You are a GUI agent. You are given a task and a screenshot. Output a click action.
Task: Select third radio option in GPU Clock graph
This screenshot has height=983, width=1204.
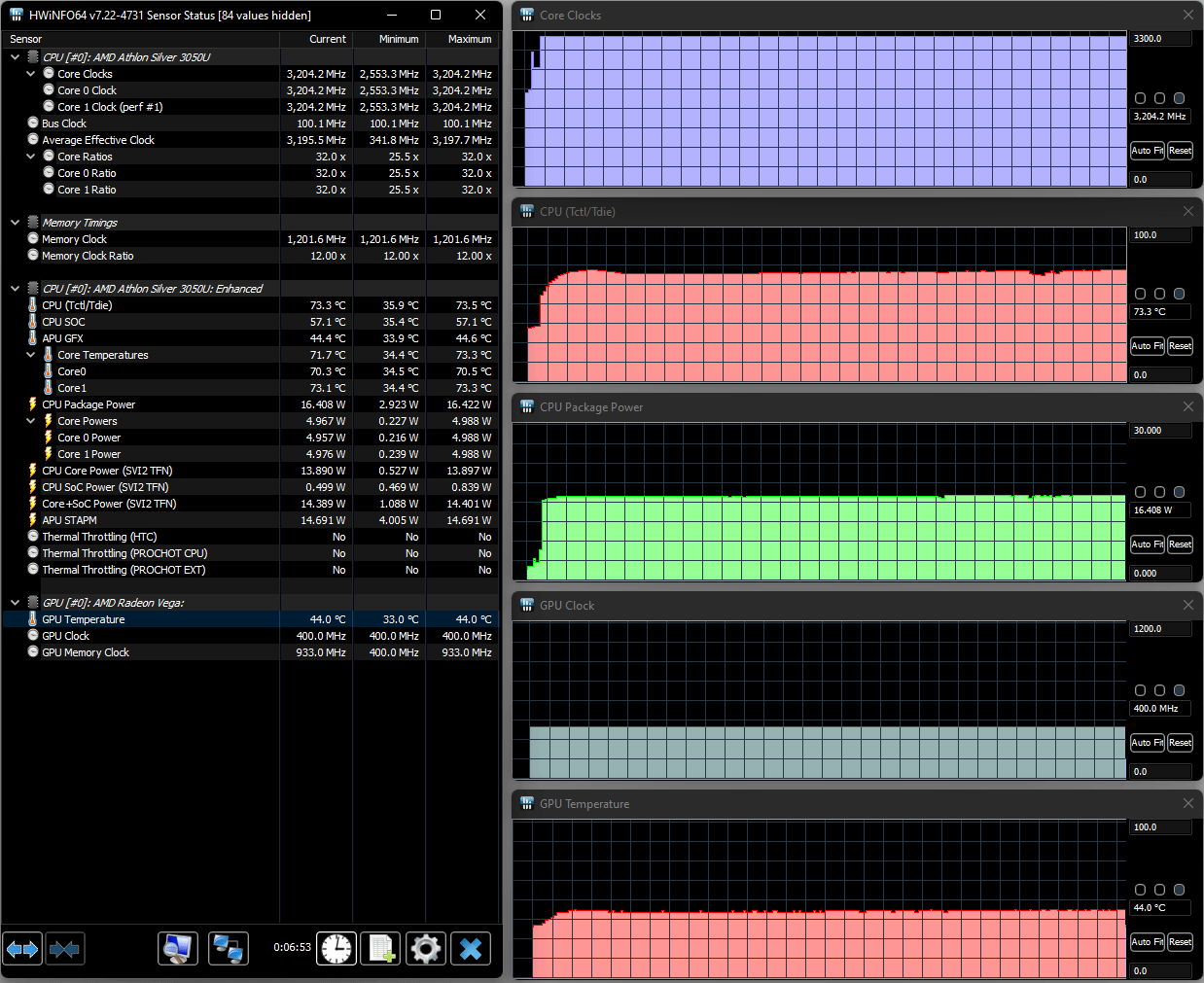pyautogui.click(x=1179, y=690)
